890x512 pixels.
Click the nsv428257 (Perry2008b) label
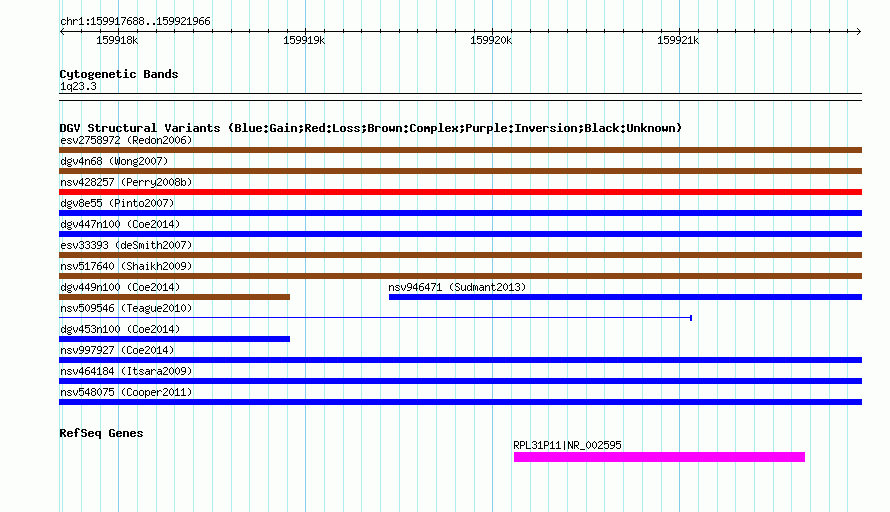point(126,182)
